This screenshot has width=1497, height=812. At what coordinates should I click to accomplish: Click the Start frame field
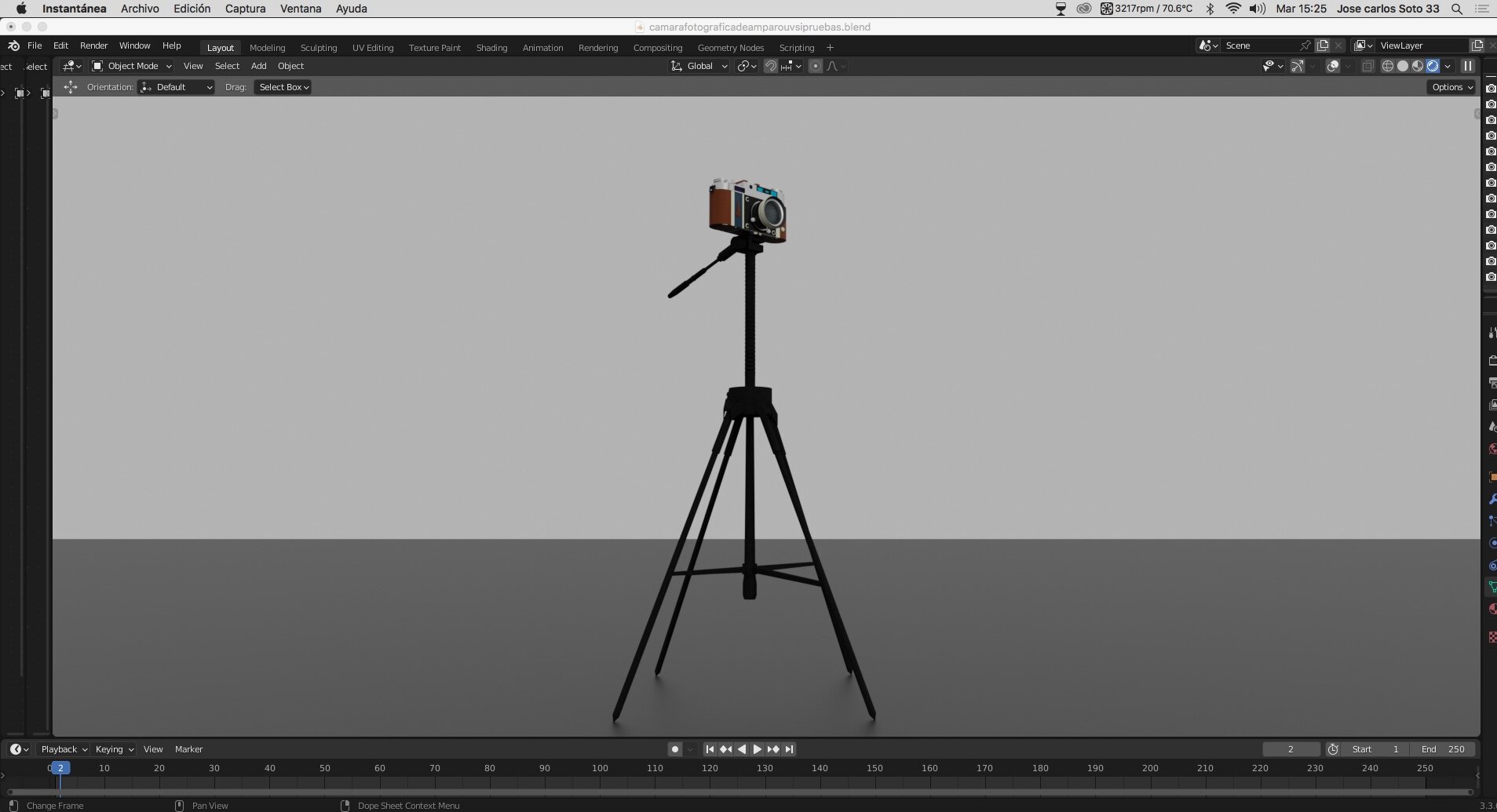pos(1375,749)
